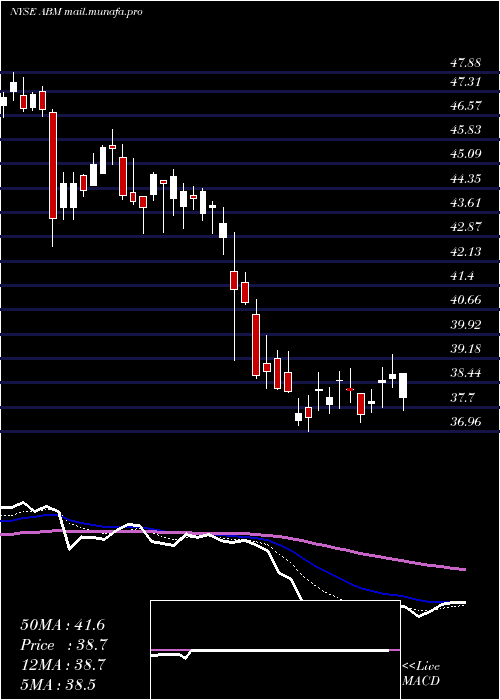This screenshot has width=500, height=700.
Task: Click the 36.96 price axis label
Action: [465, 421]
